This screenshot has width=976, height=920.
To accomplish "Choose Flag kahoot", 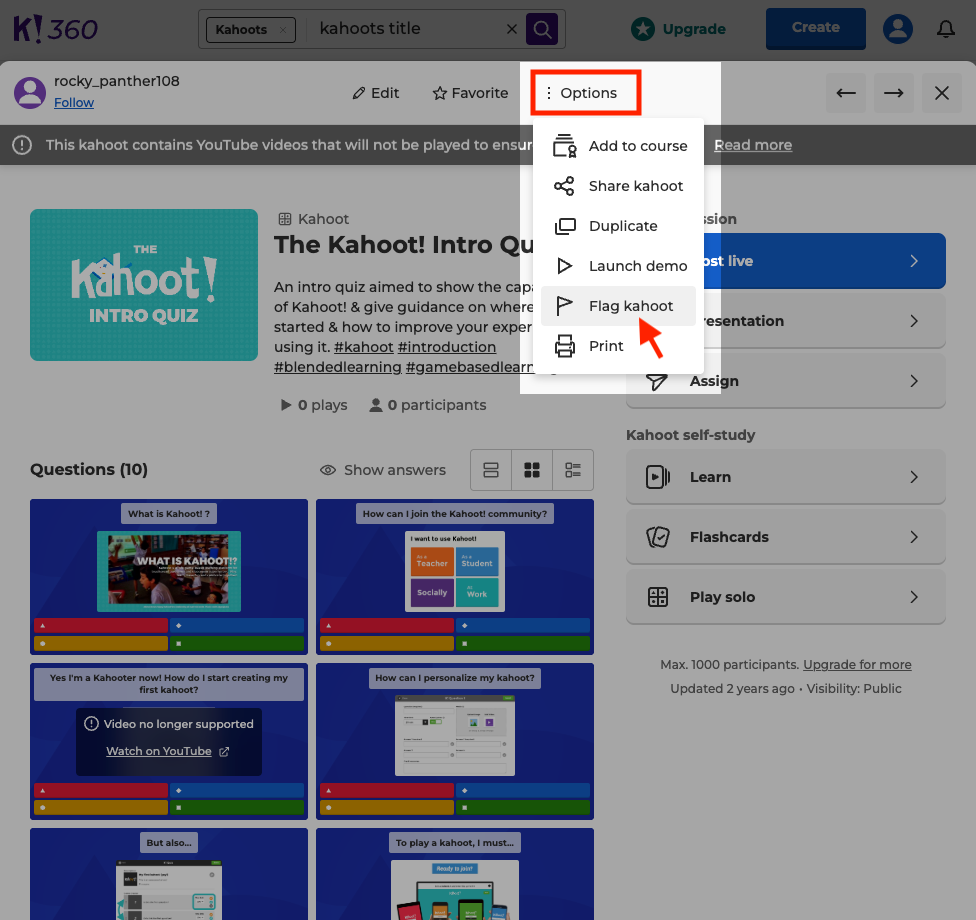I will point(618,306).
